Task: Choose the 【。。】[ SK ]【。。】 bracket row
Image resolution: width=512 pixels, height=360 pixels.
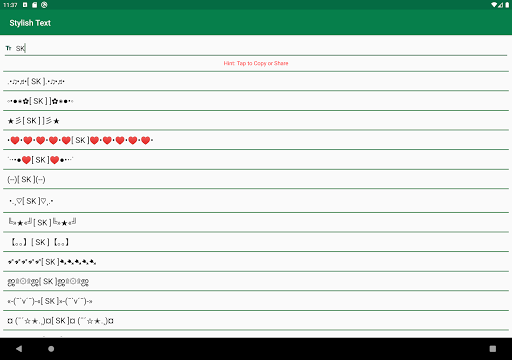Action: [256, 242]
